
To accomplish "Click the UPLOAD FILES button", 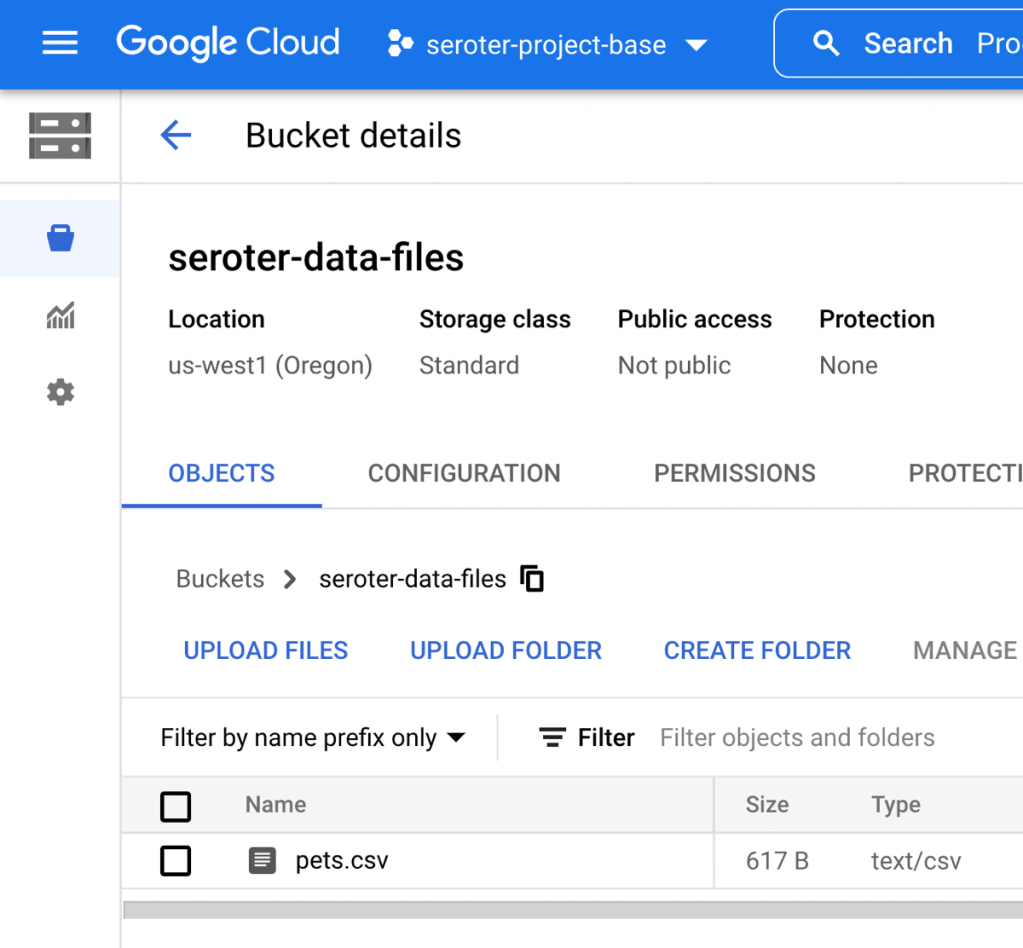I will click(x=266, y=650).
